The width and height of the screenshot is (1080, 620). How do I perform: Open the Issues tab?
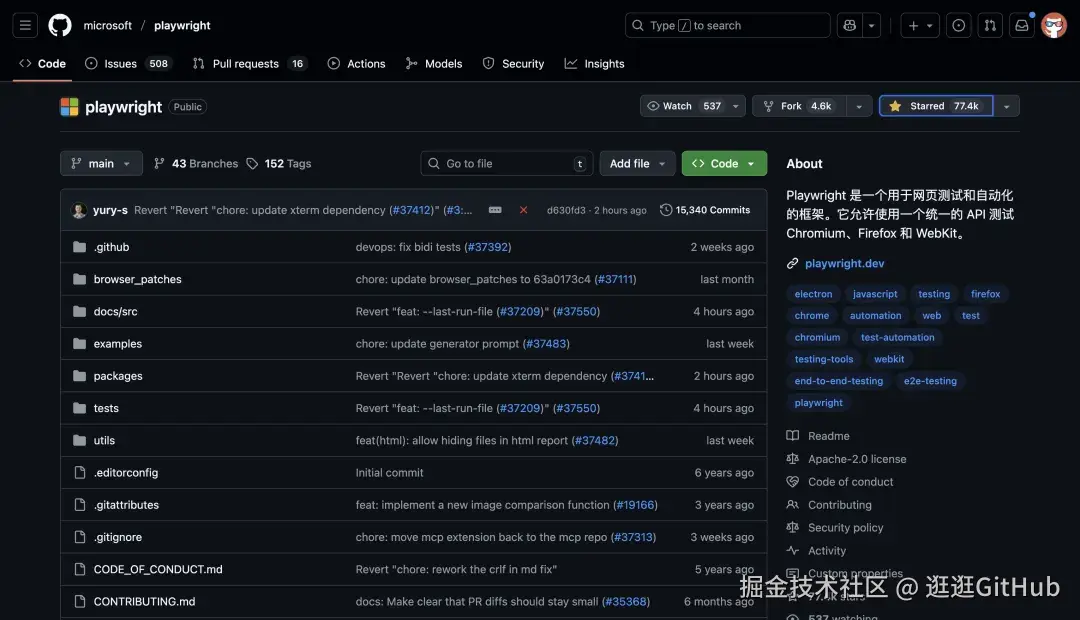[128, 63]
